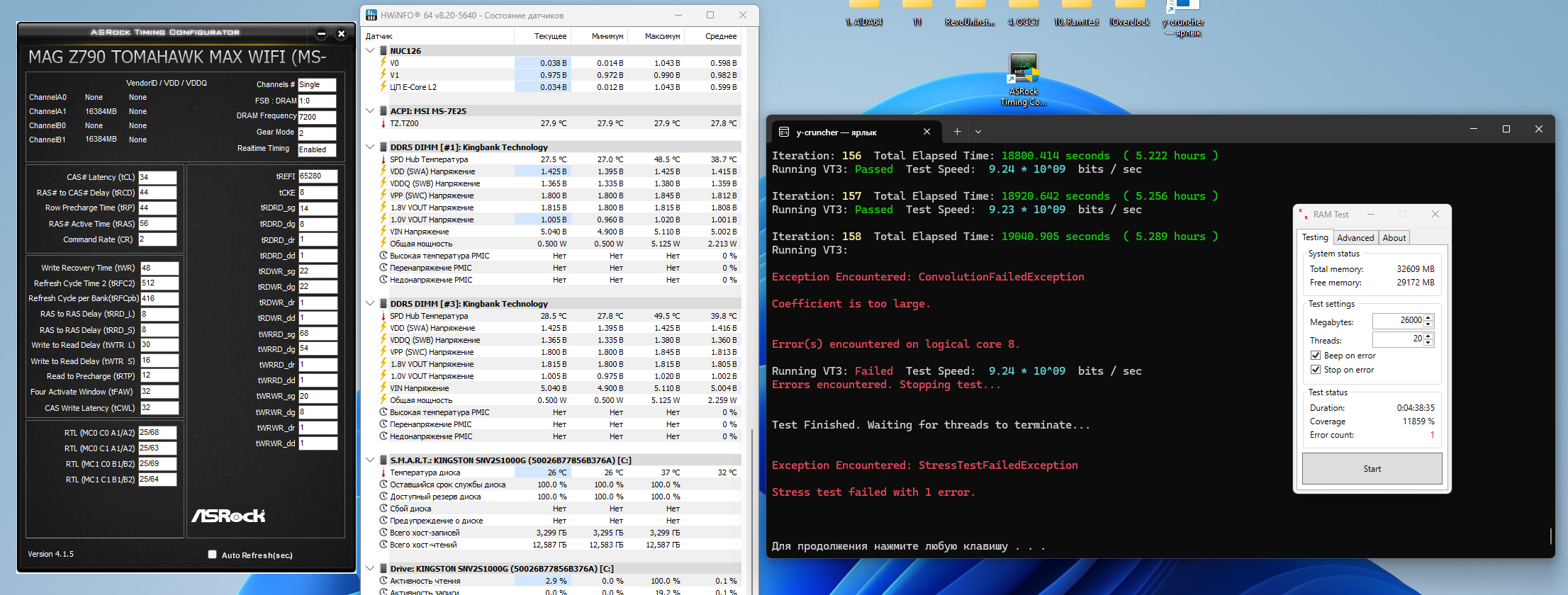Click the Gear Mode value field

317,133
